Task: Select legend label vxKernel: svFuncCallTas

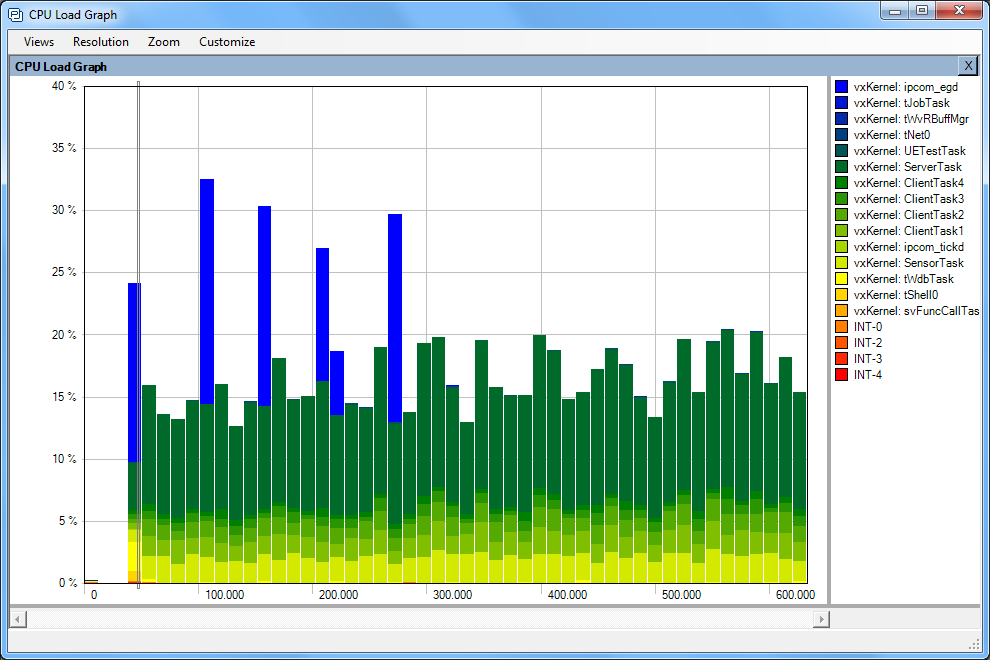Action: click(916, 311)
